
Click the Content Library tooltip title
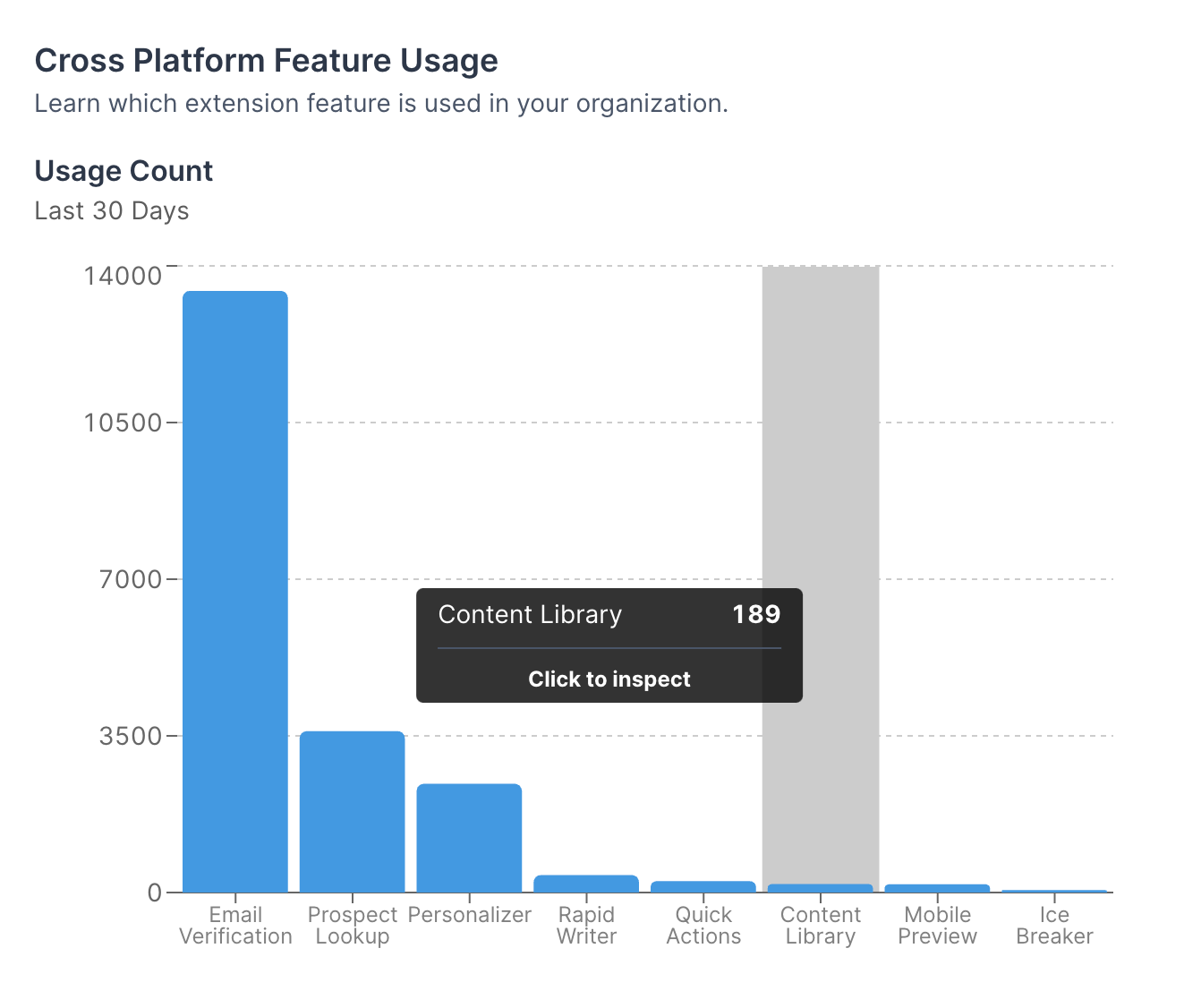click(x=530, y=614)
